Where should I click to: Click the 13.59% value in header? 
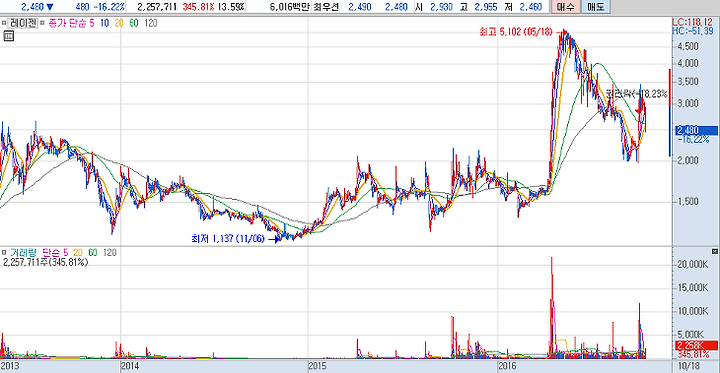tap(232, 7)
